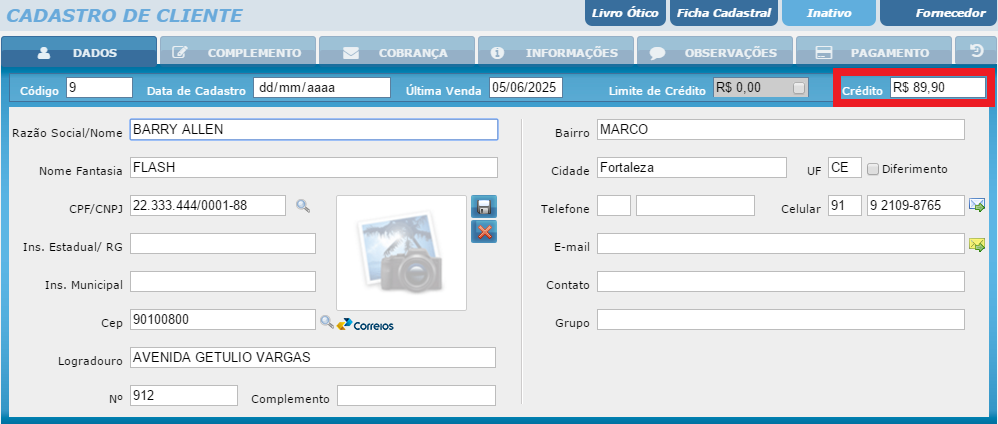Viewport: 998px width, 424px height.
Task: Click the magnifier icon beside CPF/CNPJ
Action: pos(303,206)
